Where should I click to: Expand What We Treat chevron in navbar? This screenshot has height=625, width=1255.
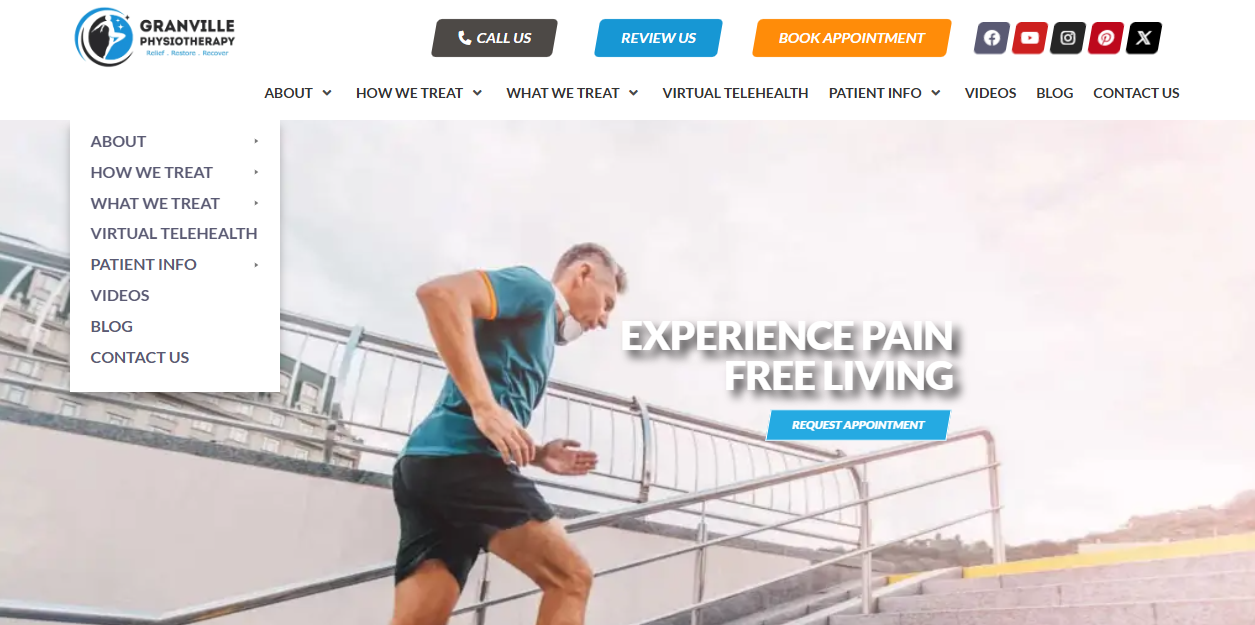pos(633,93)
